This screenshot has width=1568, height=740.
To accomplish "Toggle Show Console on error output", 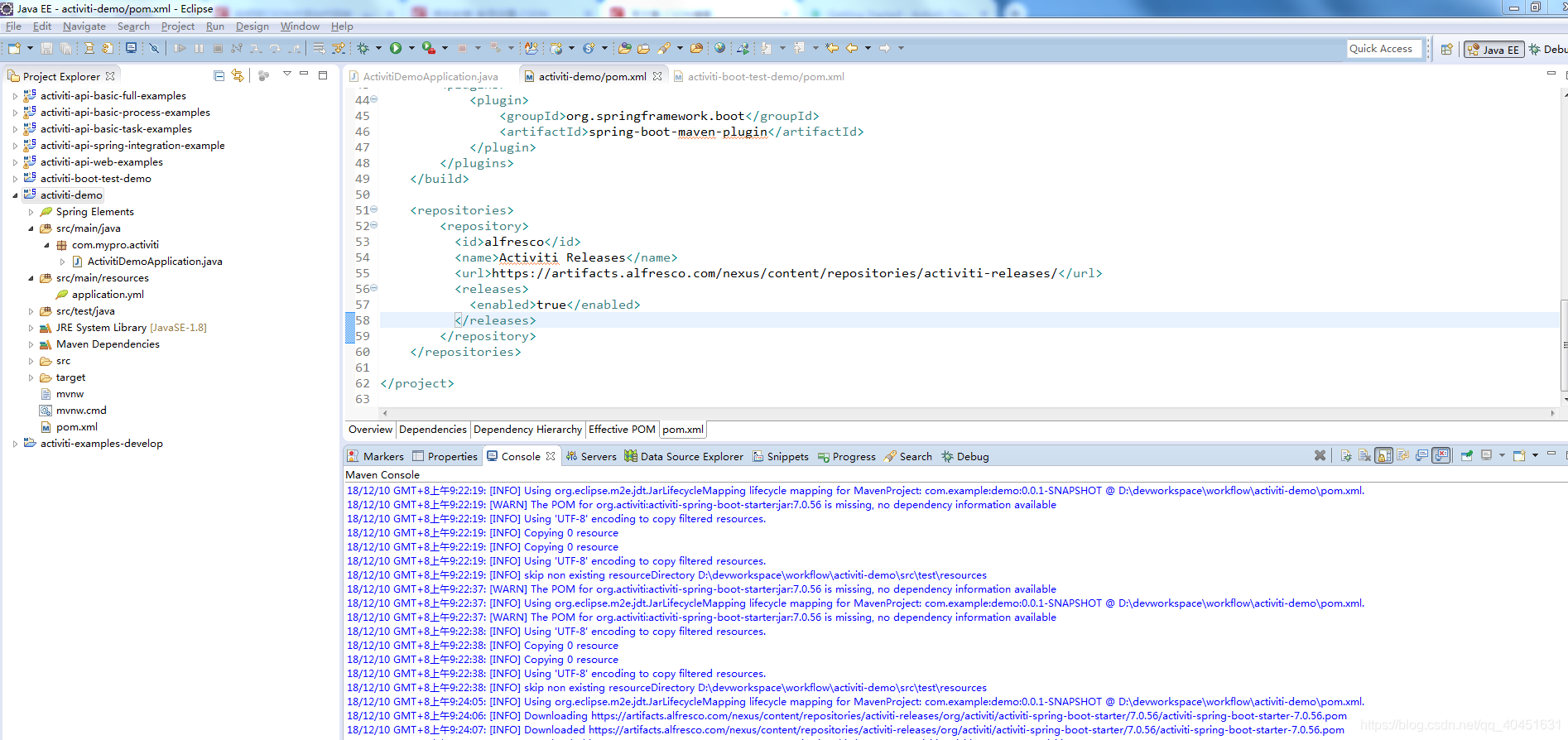I will point(1441,455).
